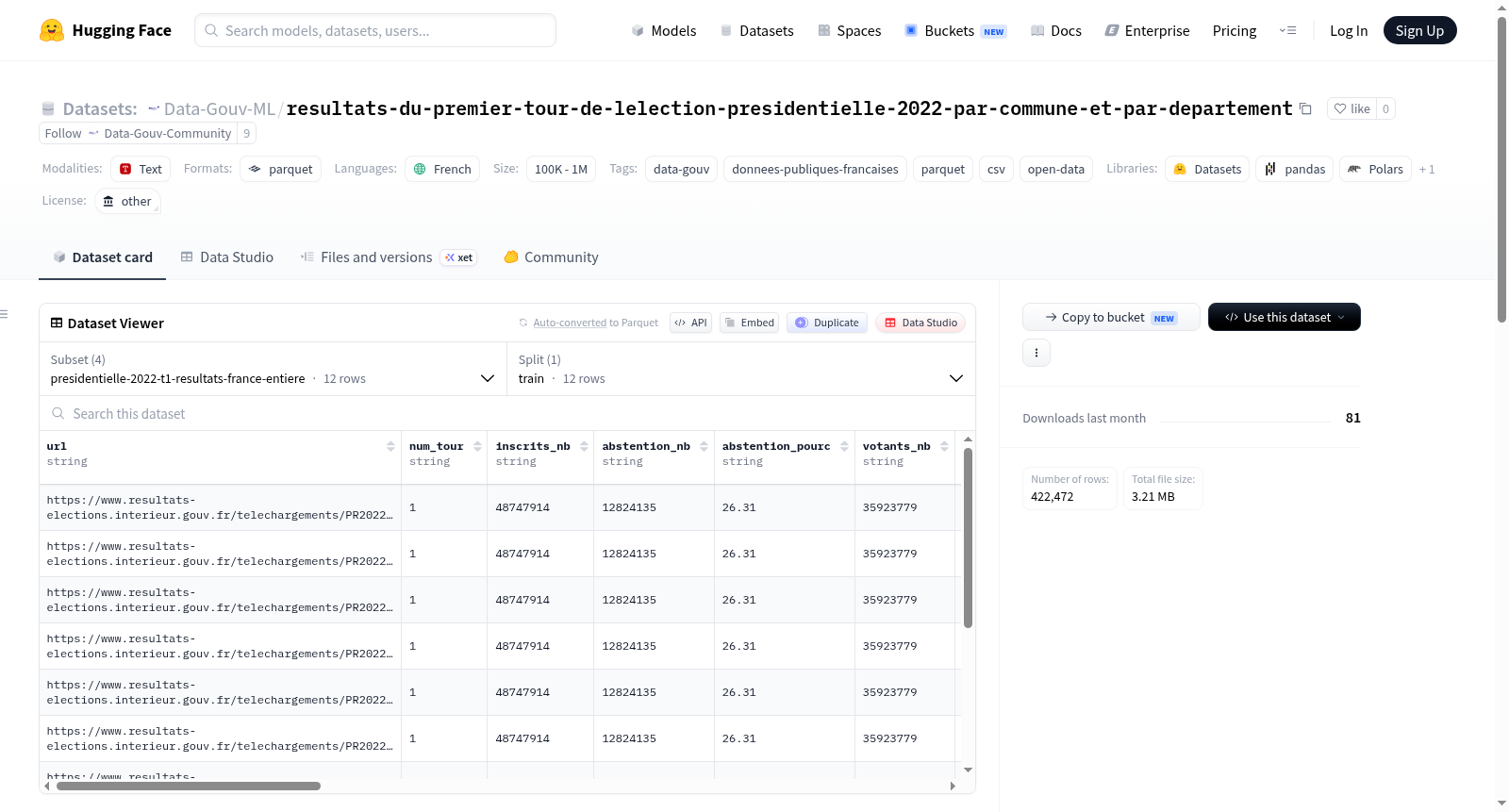
Task: Open the navigation more-options menu icon
Action: tap(1287, 30)
